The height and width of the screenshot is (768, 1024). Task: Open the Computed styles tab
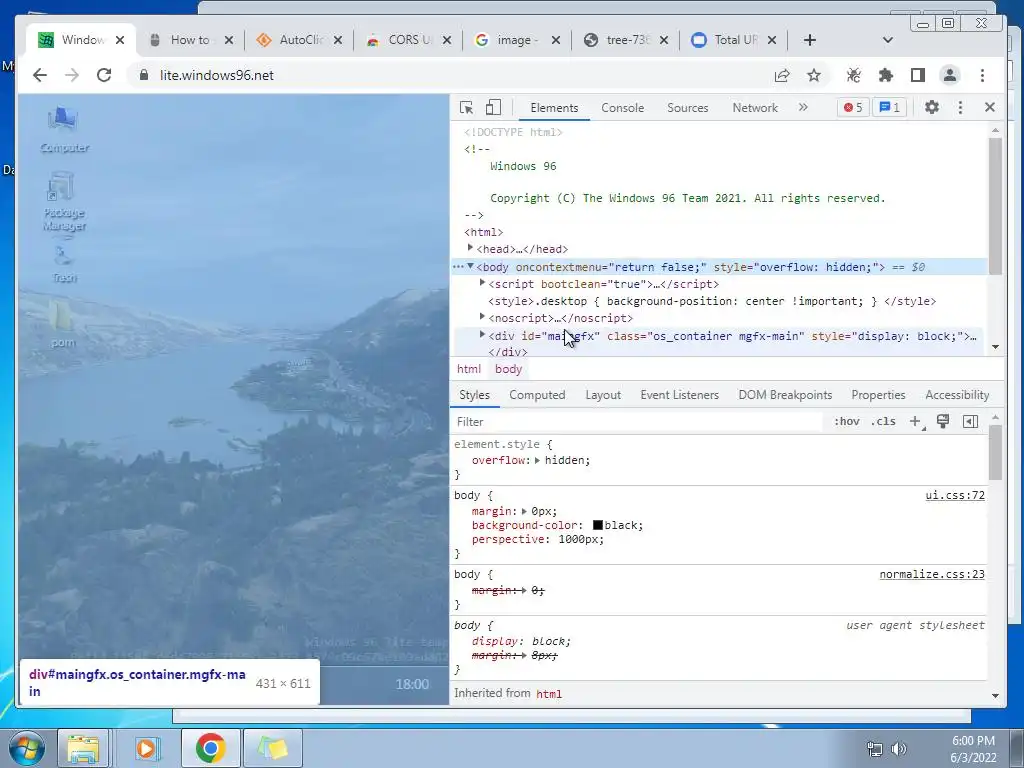coord(537,395)
